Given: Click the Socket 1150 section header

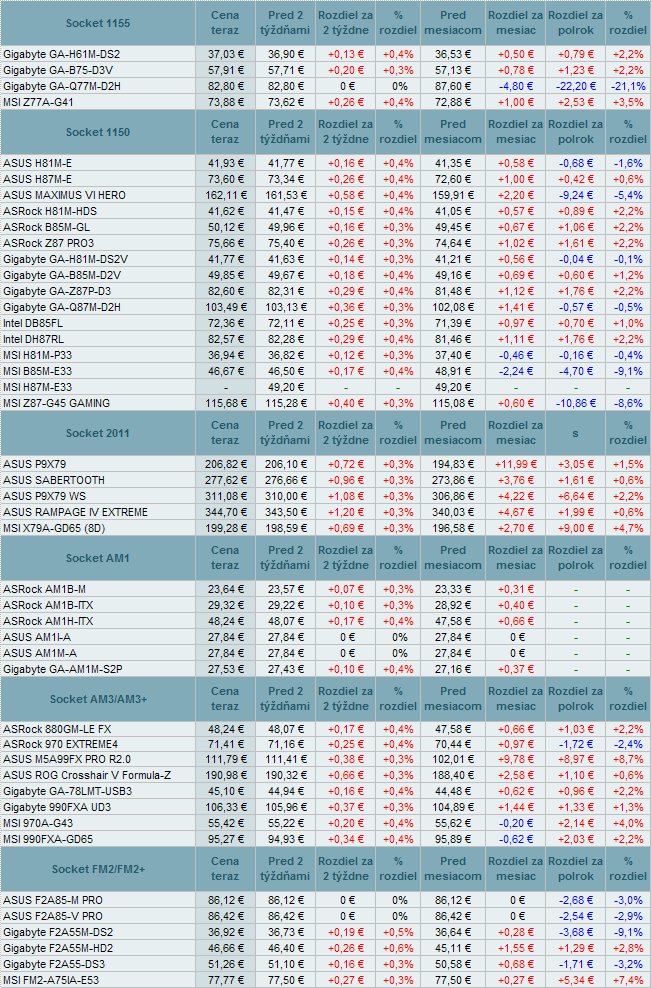Looking at the screenshot, I should (x=98, y=132).
